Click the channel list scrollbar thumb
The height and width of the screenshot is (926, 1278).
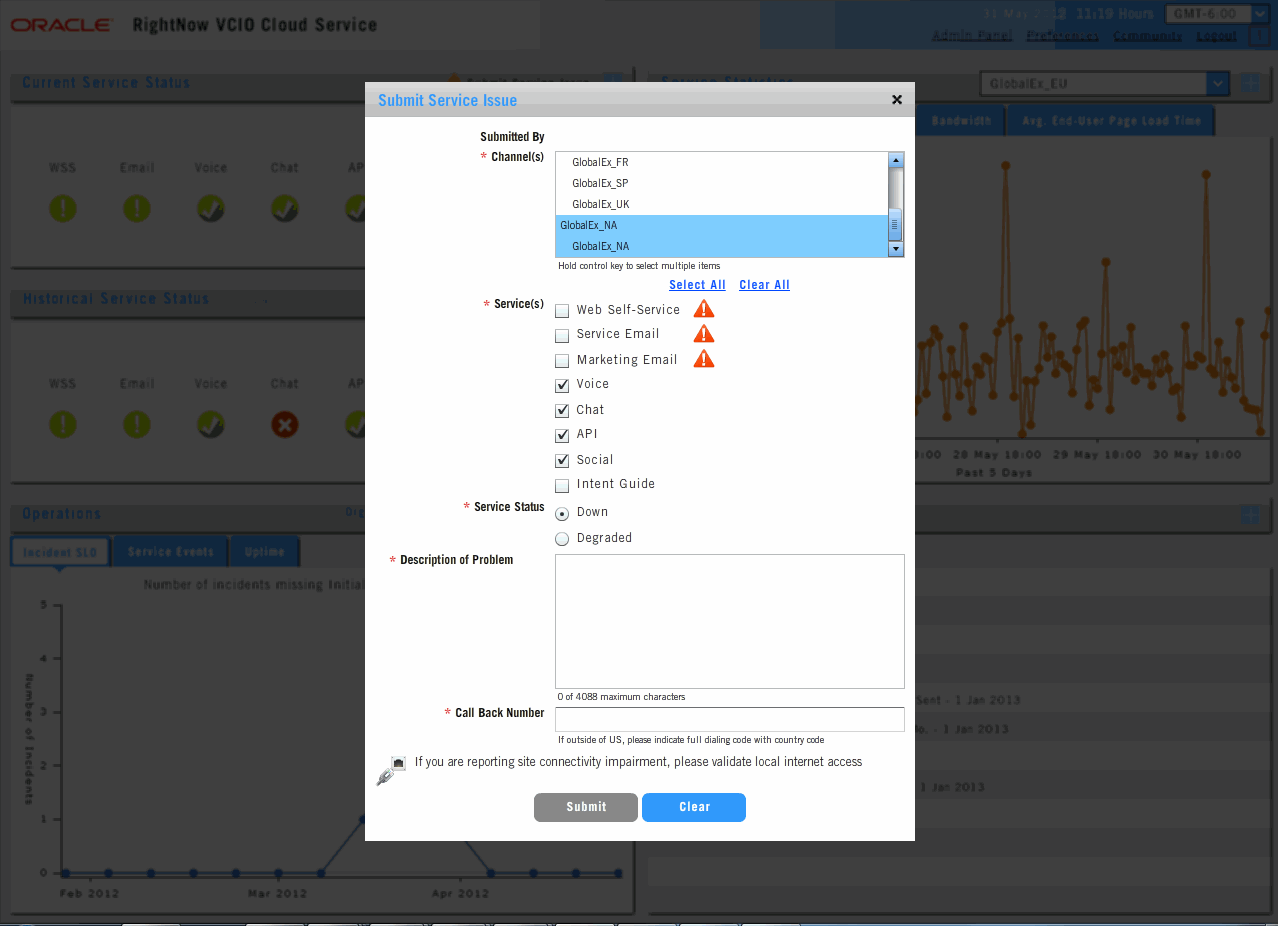pos(896,225)
